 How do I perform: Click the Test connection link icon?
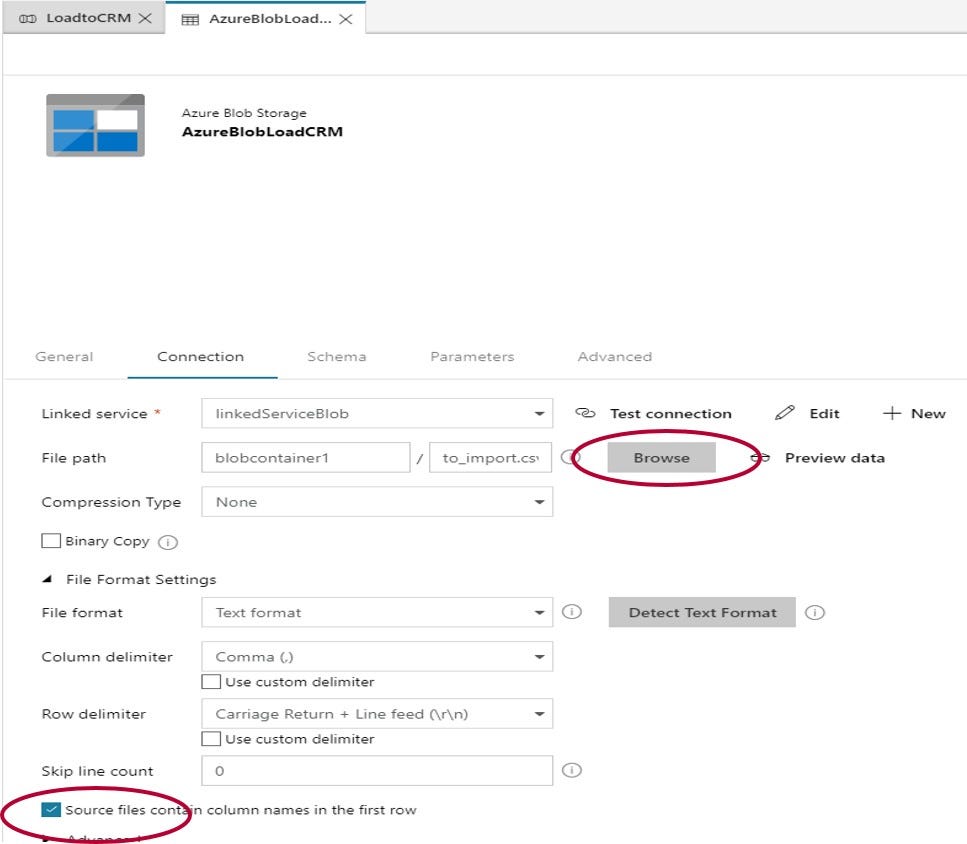[585, 413]
